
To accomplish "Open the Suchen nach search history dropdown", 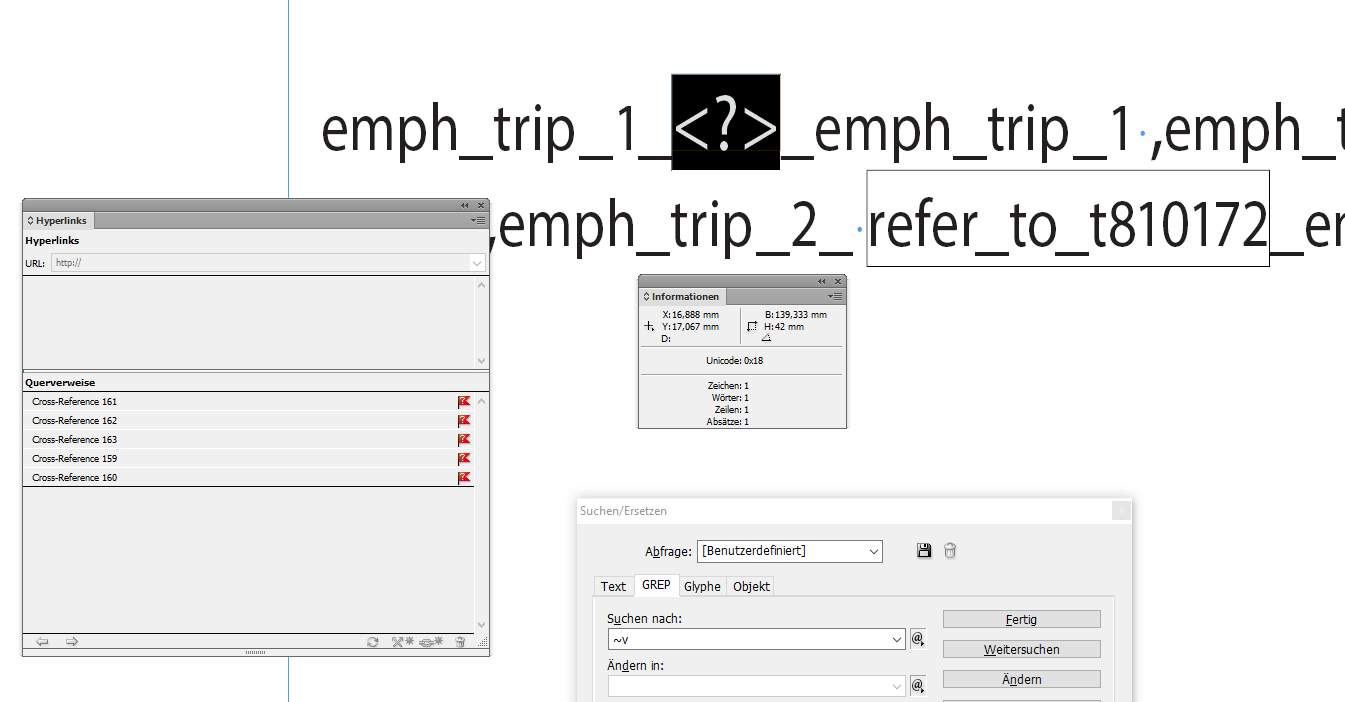I will [896, 638].
